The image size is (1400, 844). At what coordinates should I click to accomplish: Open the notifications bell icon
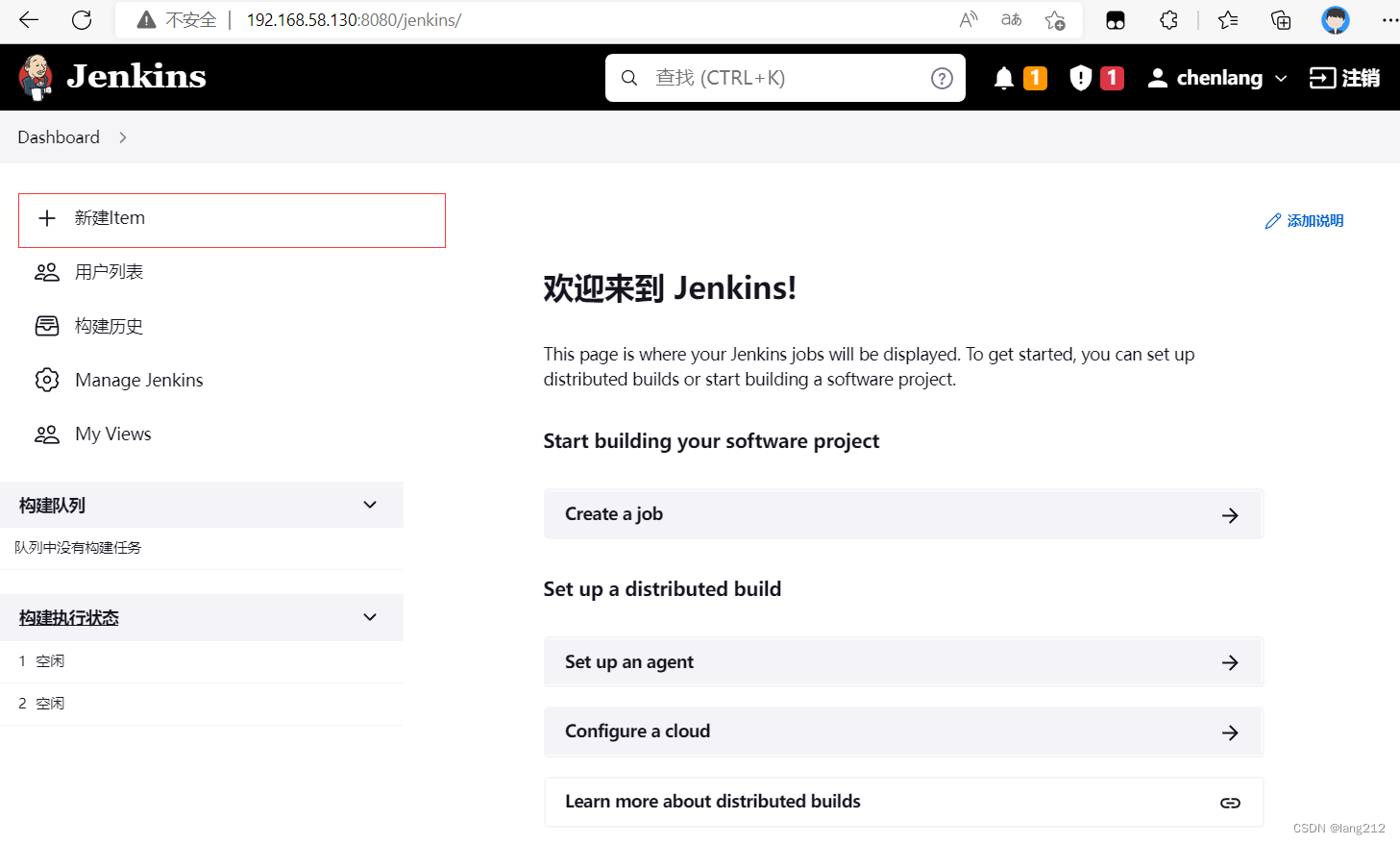point(1004,78)
